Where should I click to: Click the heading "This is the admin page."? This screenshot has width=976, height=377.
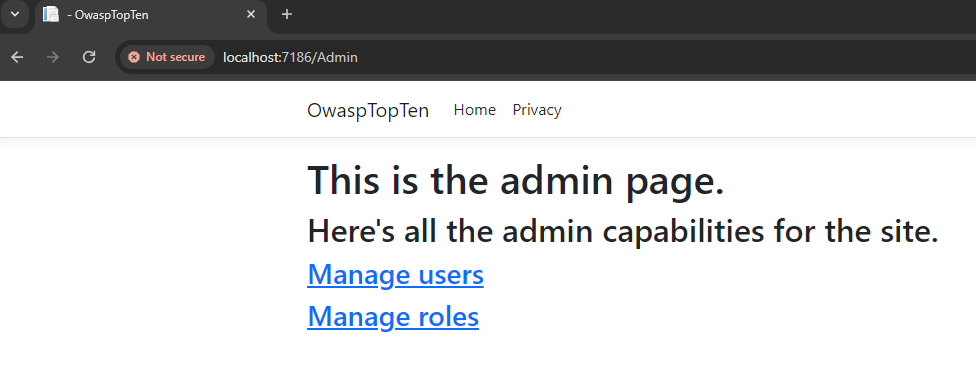click(516, 180)
